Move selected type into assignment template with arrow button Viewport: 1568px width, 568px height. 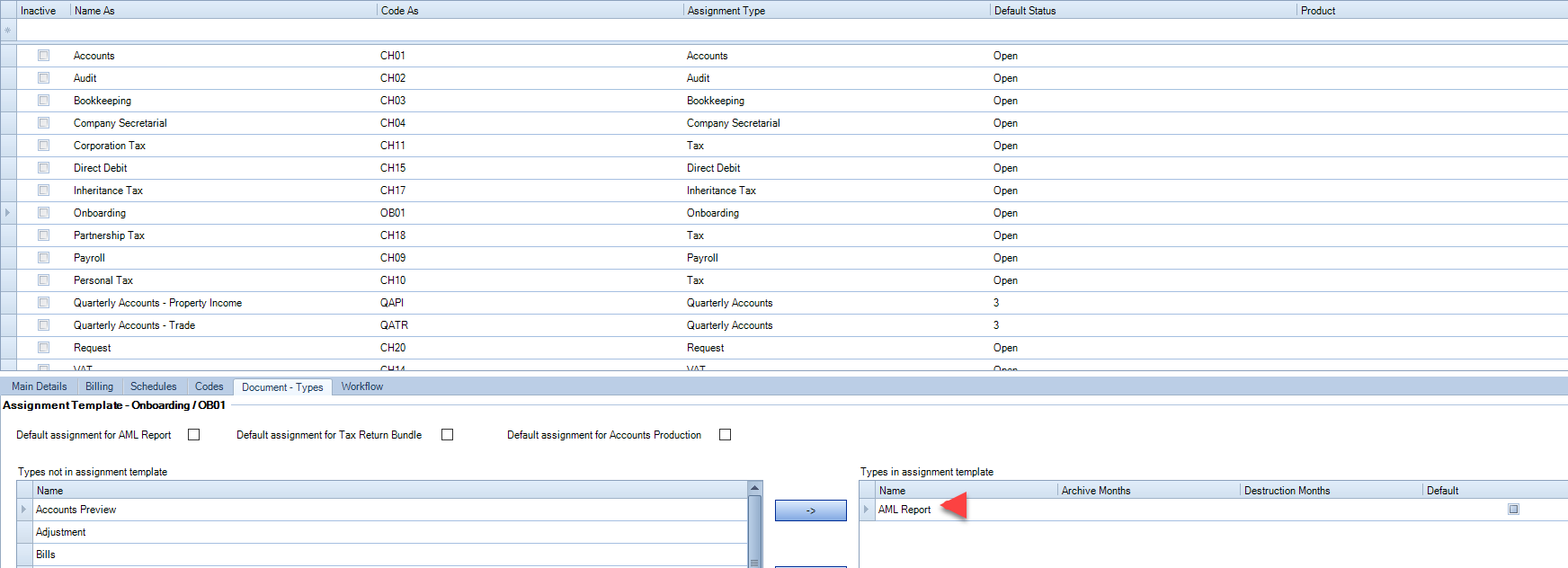810,510
